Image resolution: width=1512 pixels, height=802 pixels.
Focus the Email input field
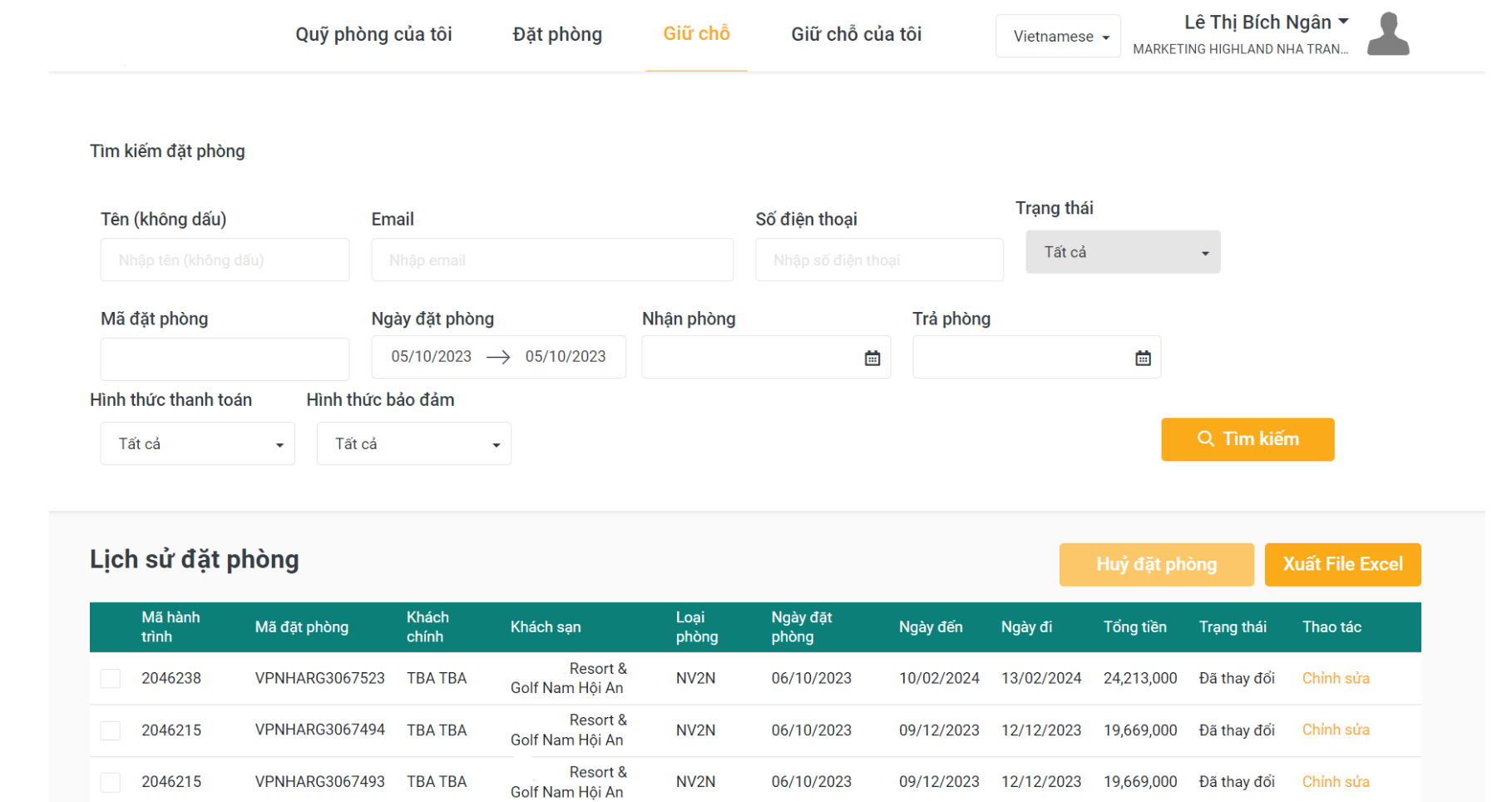(x=552, y=260)
